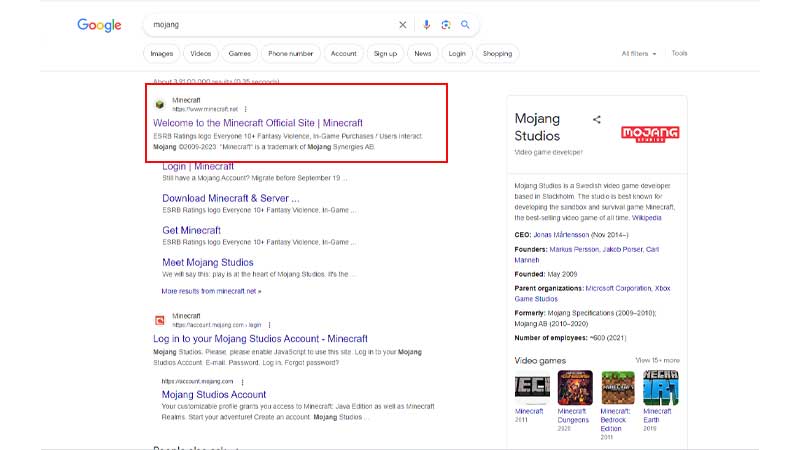Select the Login filter chip

coord(457,54)
